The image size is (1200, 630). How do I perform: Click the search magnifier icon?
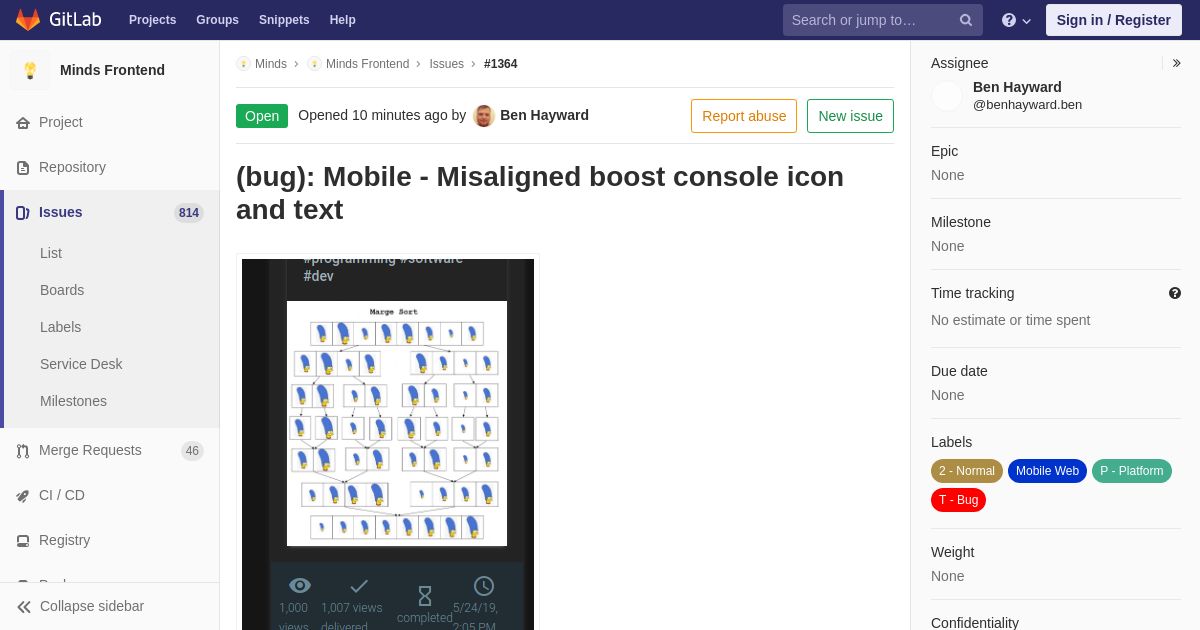click(x=965, y=20)
